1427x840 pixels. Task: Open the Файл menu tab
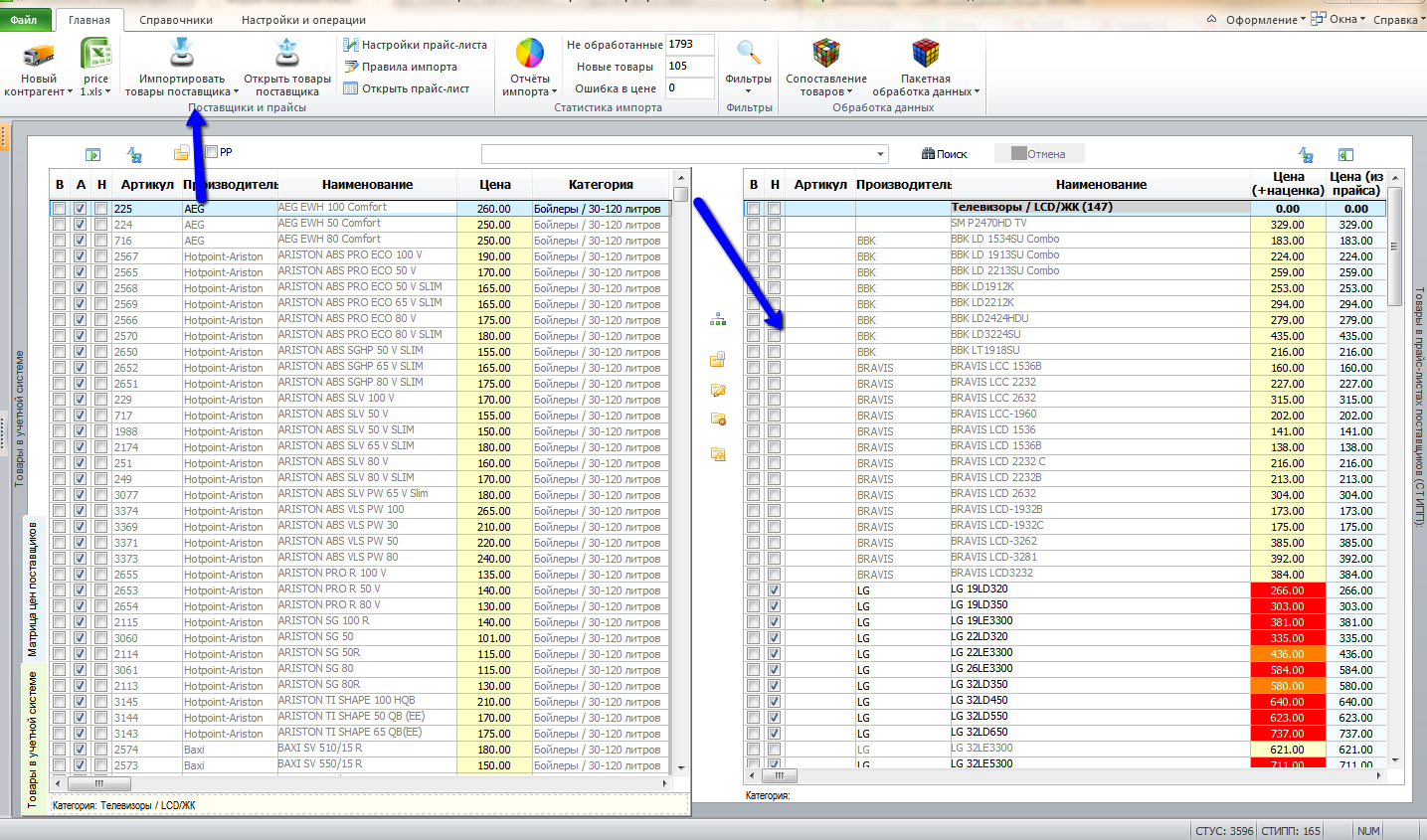pos(24,20)
